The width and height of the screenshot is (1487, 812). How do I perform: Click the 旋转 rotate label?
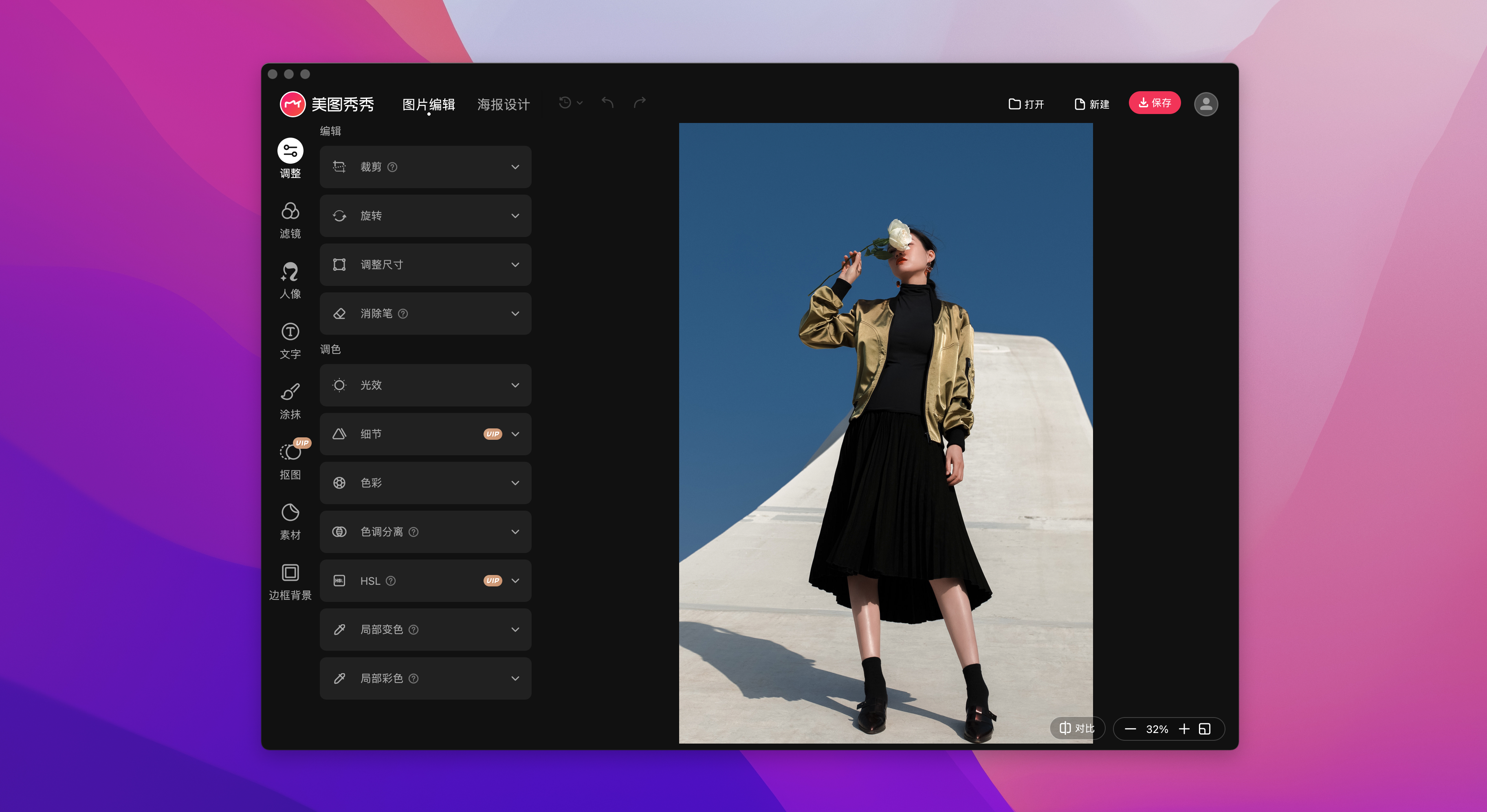[371, 216]
